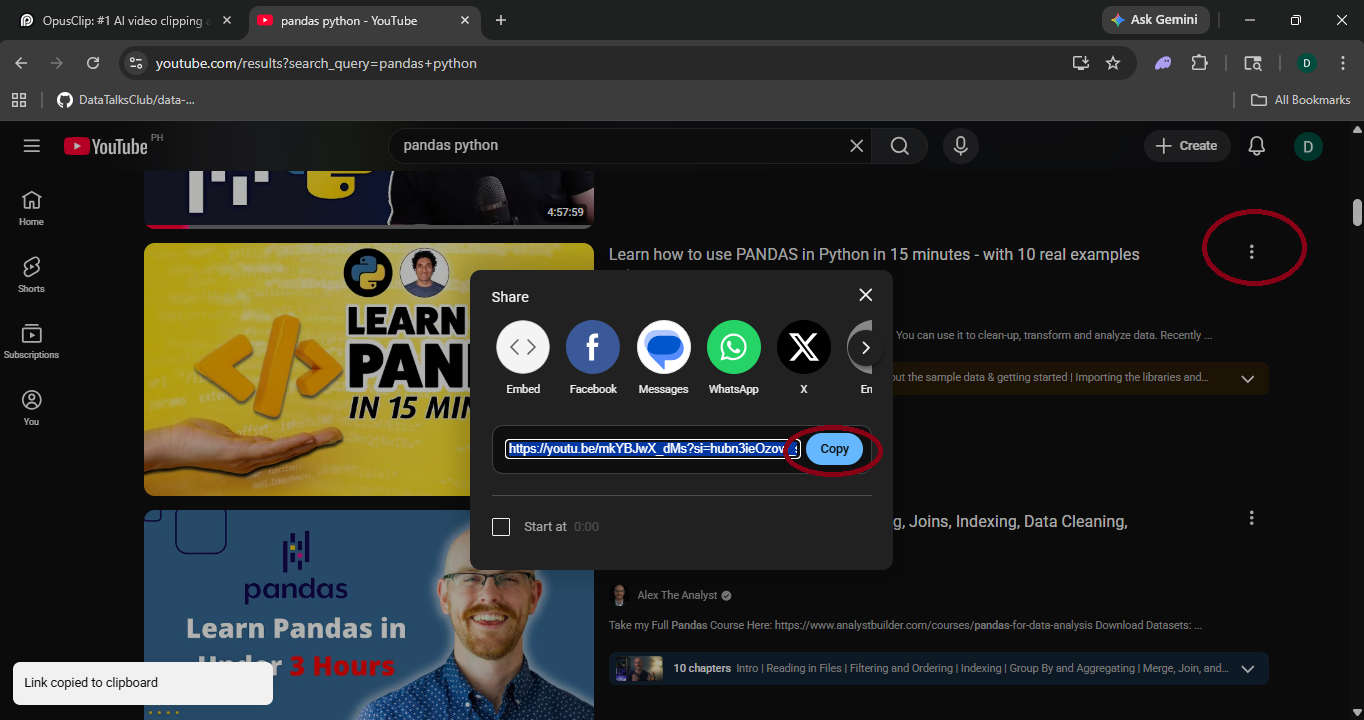Clear the pandas python search query

(857, 146)
